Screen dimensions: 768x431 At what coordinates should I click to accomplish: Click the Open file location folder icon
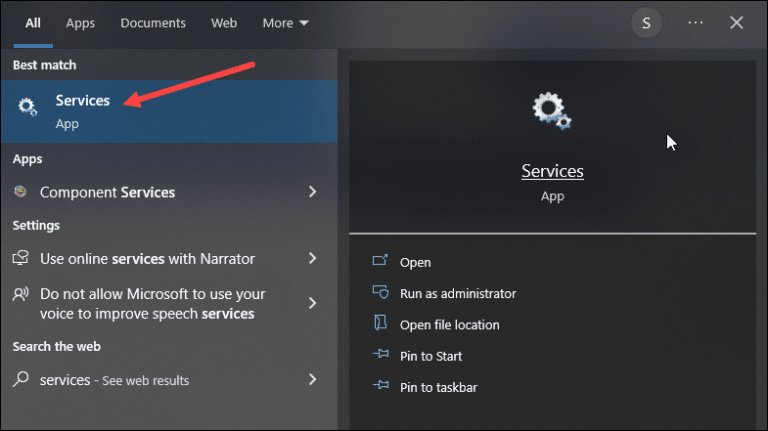pos(380,324)
